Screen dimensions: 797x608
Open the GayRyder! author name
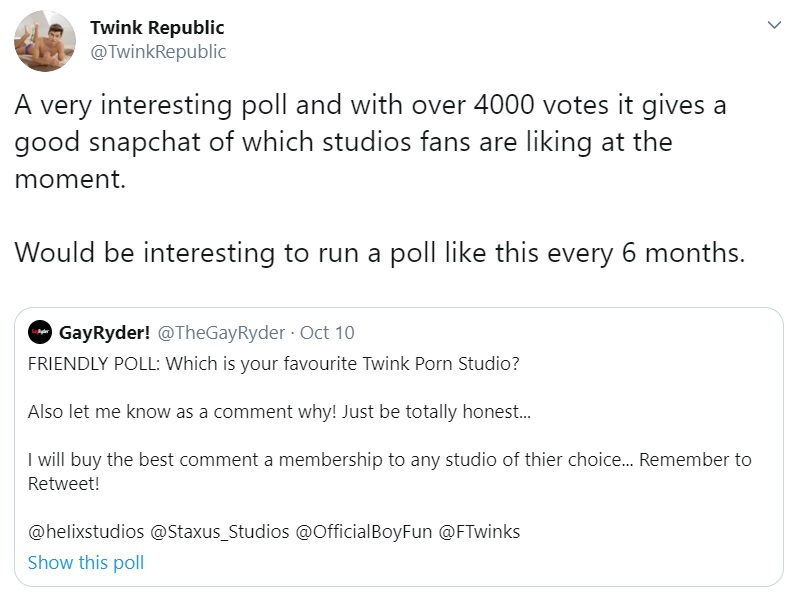pos(102,333)
